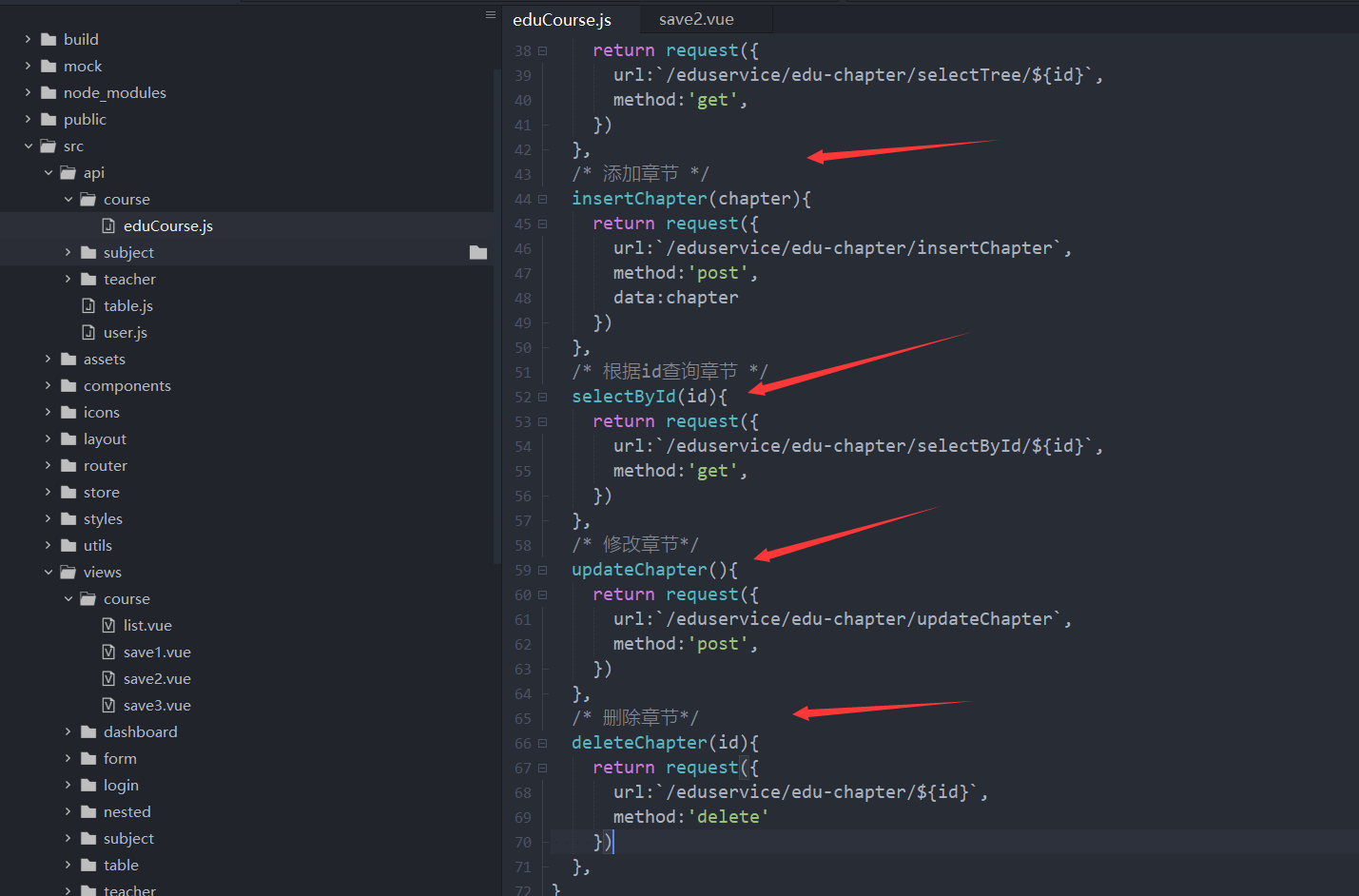
Task: Fold the request block at line 53
Action: click(543, 421)
